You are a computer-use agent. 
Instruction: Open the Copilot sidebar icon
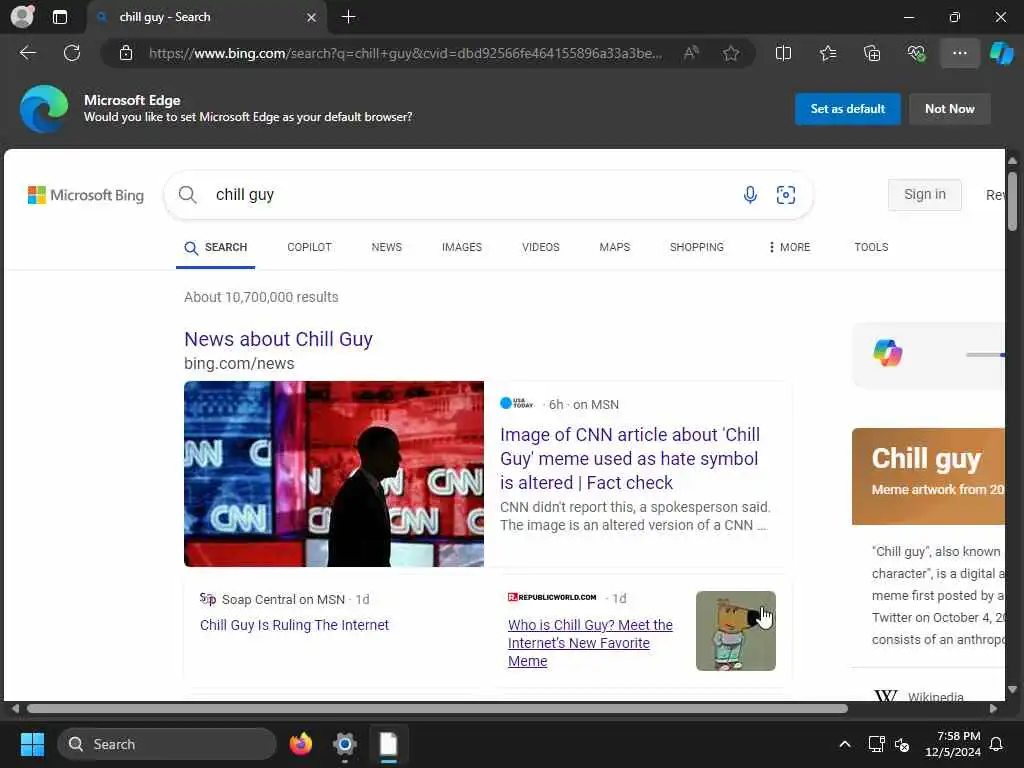pyautogui.click(x=1001, y=53)
